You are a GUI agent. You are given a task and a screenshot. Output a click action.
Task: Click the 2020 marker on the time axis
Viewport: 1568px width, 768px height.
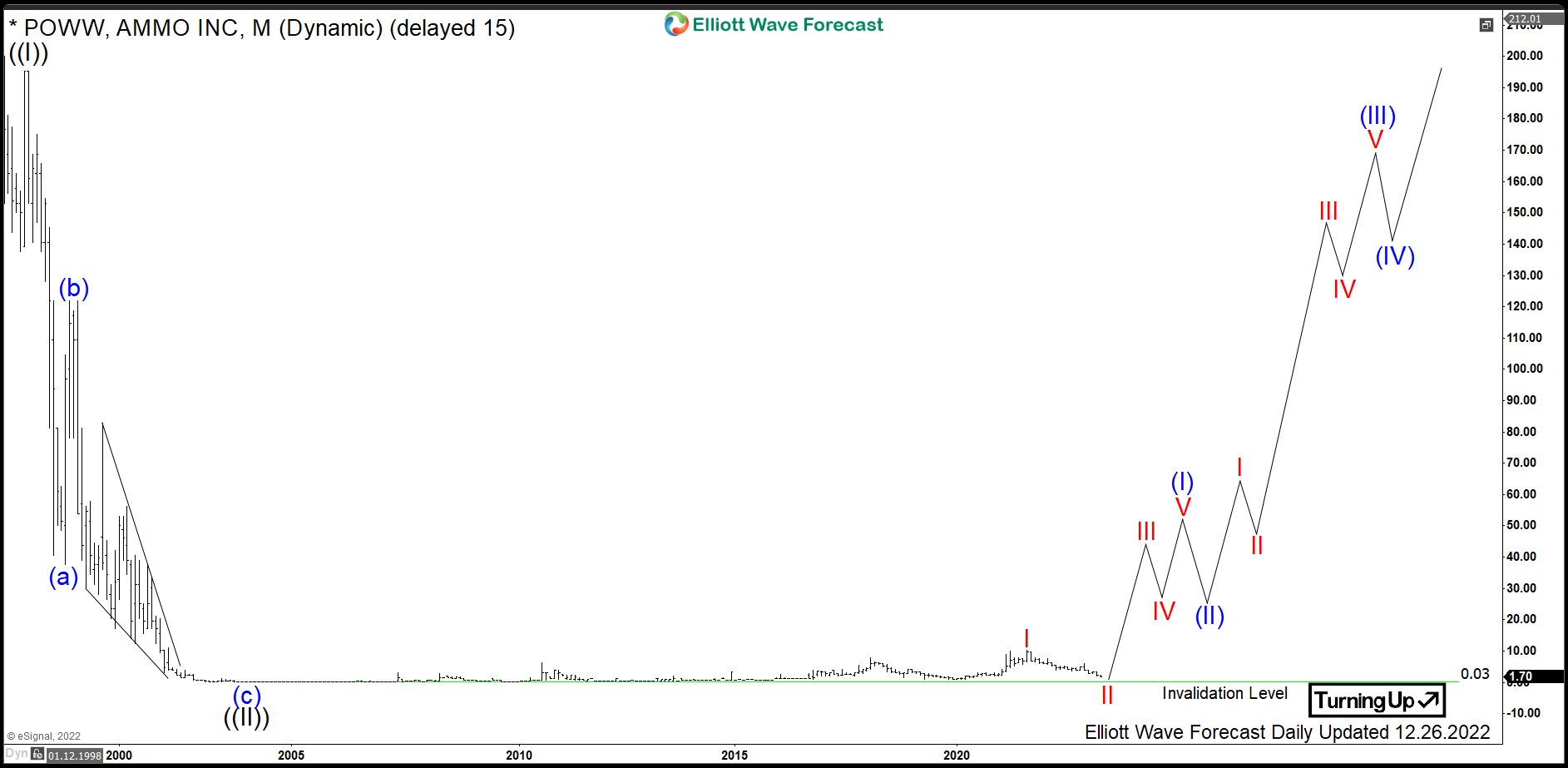tap(957, 755)
